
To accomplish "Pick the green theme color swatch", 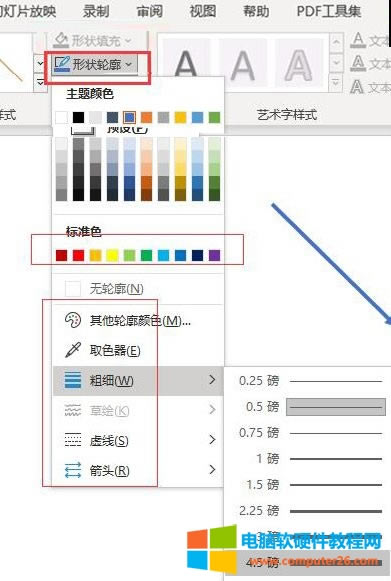I will (215, 117).
